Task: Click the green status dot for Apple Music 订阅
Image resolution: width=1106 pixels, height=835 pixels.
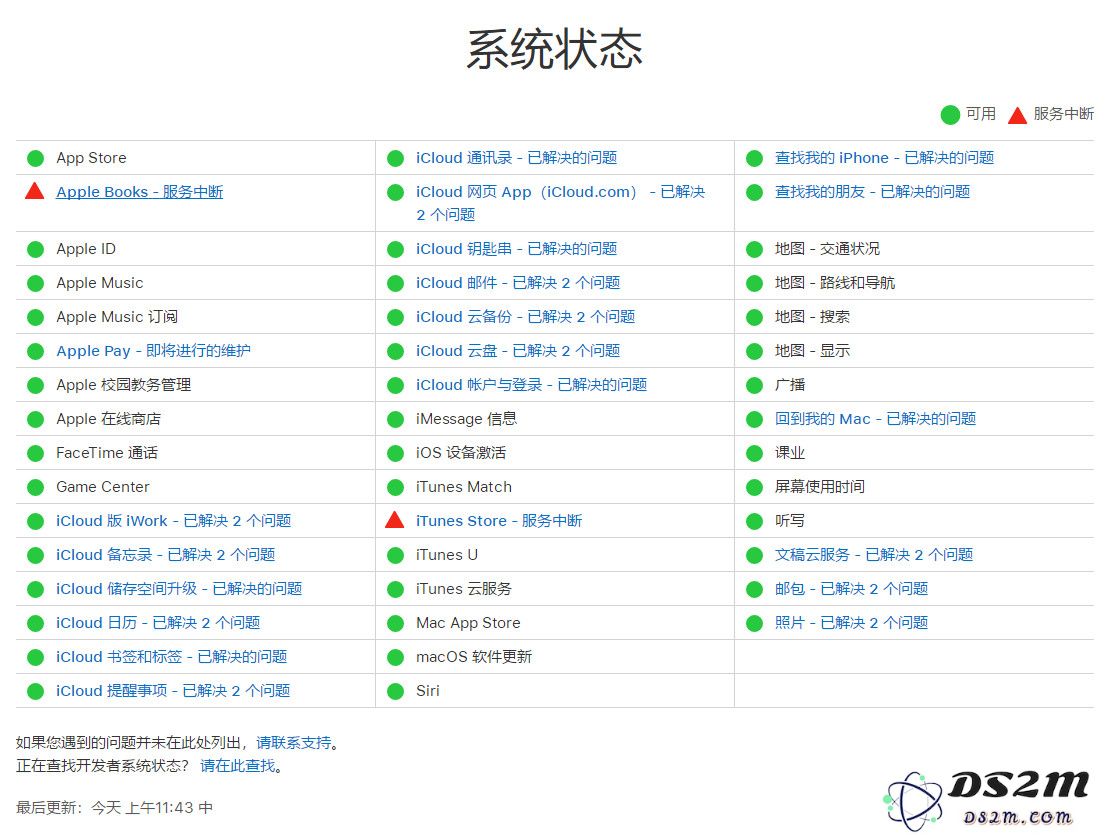Action: (x=35, y=317)
